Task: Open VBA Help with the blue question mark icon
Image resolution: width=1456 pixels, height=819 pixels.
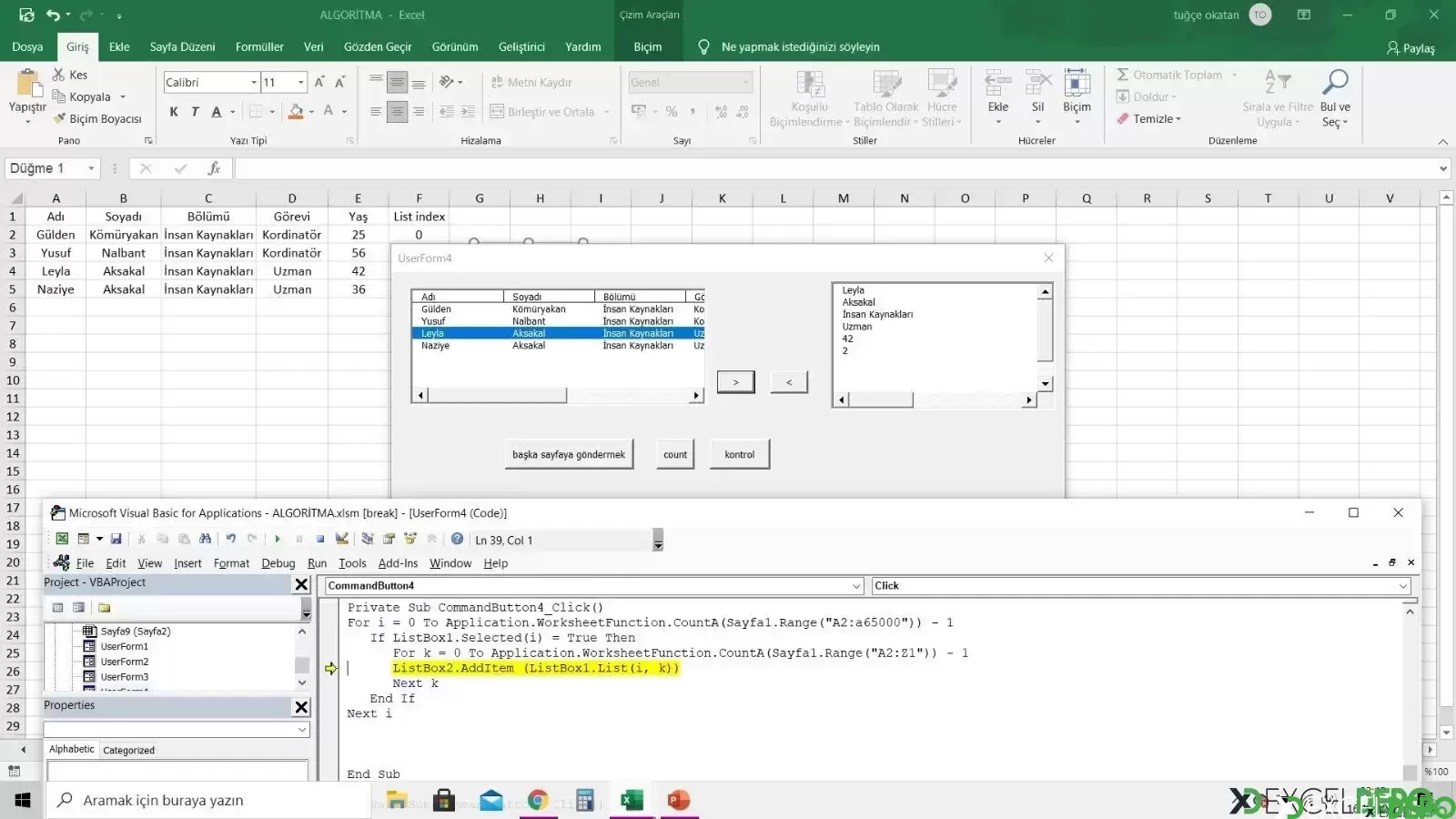Action: [x=458, y=539]
